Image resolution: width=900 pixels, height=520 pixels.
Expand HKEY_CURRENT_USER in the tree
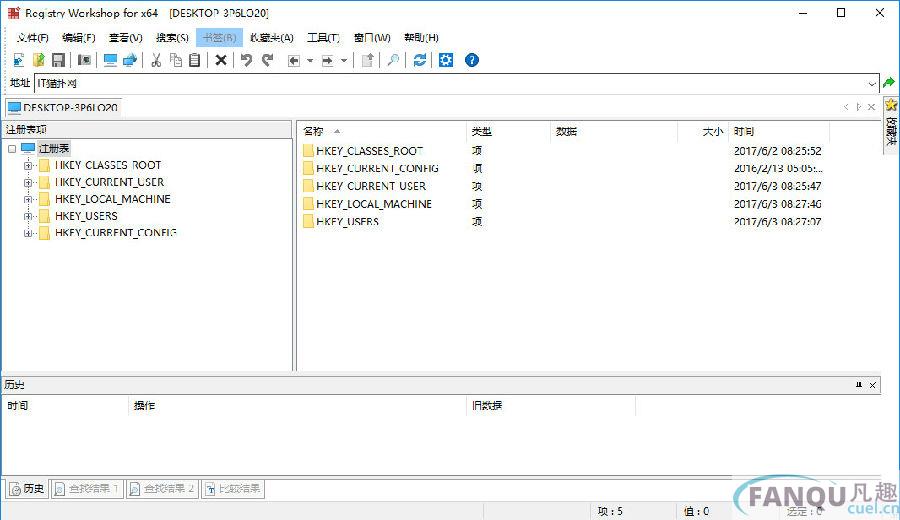pyautogui.click(x=28, y=183)
